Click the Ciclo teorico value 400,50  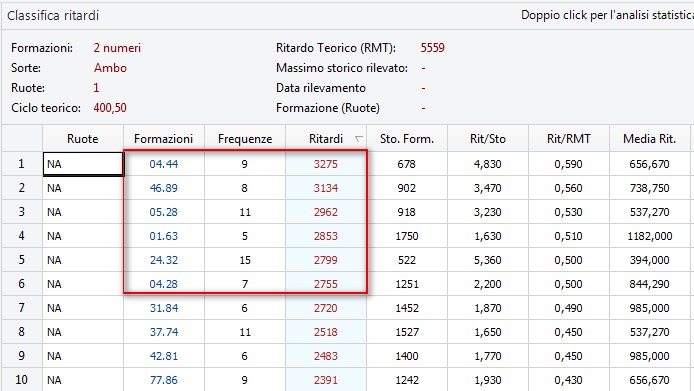pos(110,108)
